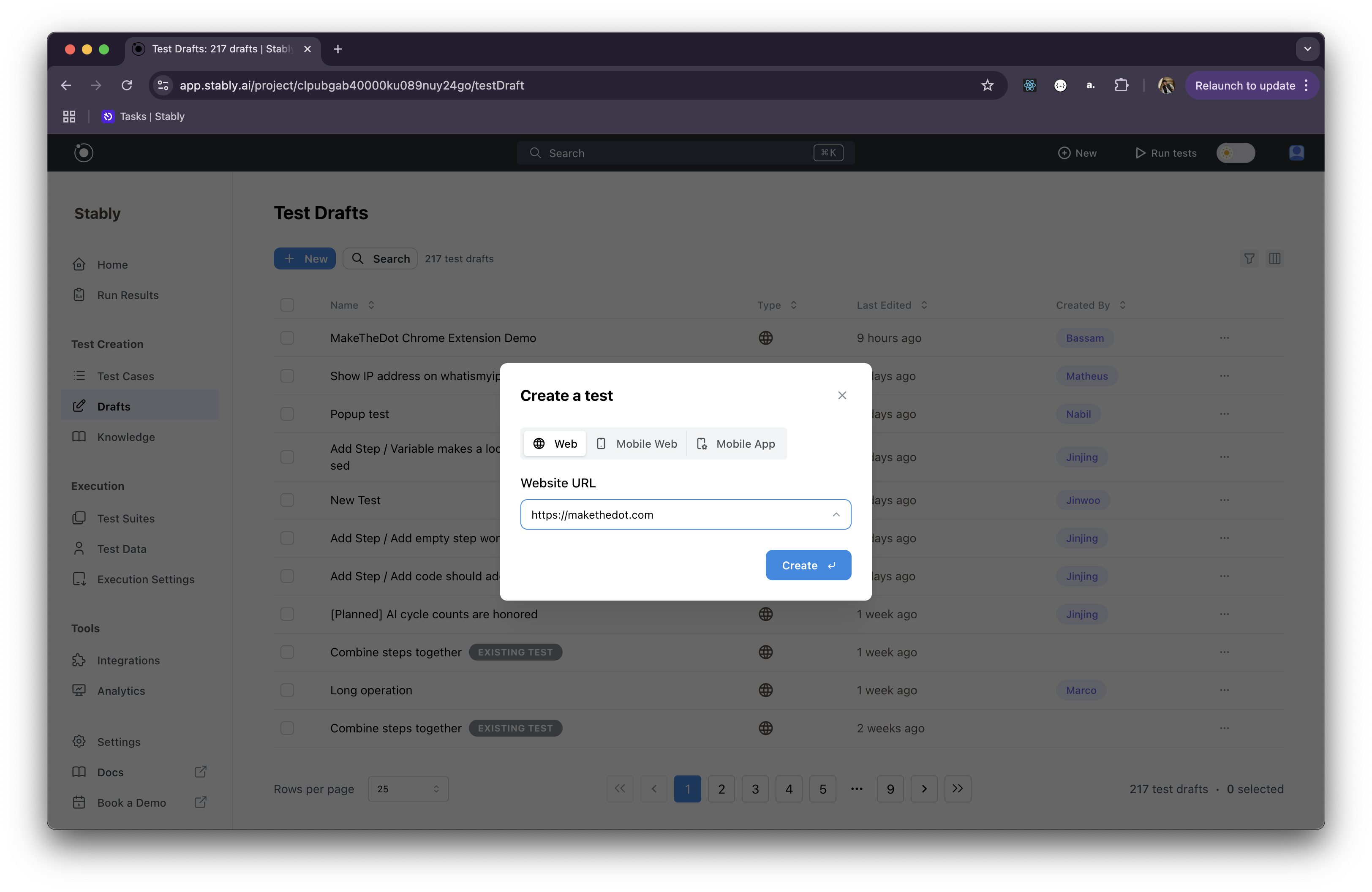The width and height of the screenshot is (1372, 892).
Task: Bookmark this page with the star icon
Action: coord(988,85)
